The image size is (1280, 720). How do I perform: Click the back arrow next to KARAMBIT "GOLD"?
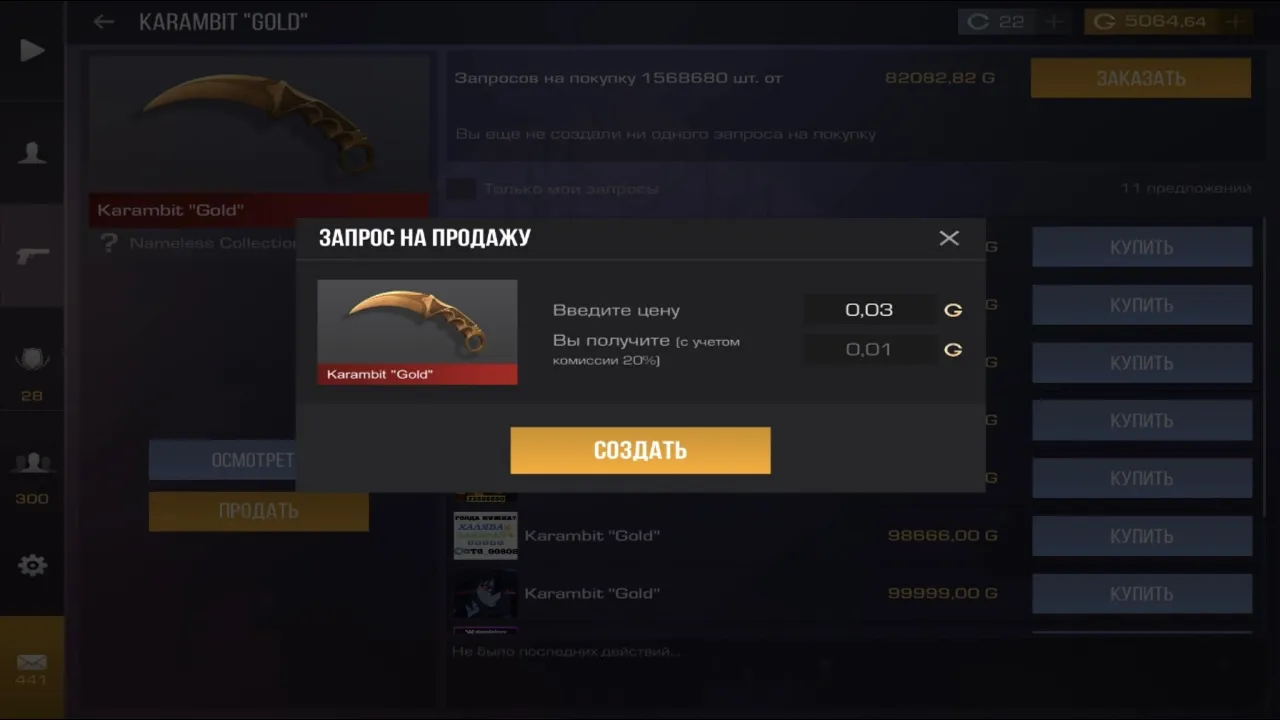pos(103,22)
